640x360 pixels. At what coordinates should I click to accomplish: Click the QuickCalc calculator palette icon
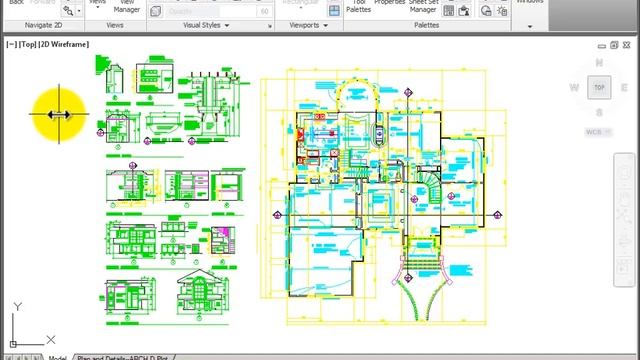(449, 11)
